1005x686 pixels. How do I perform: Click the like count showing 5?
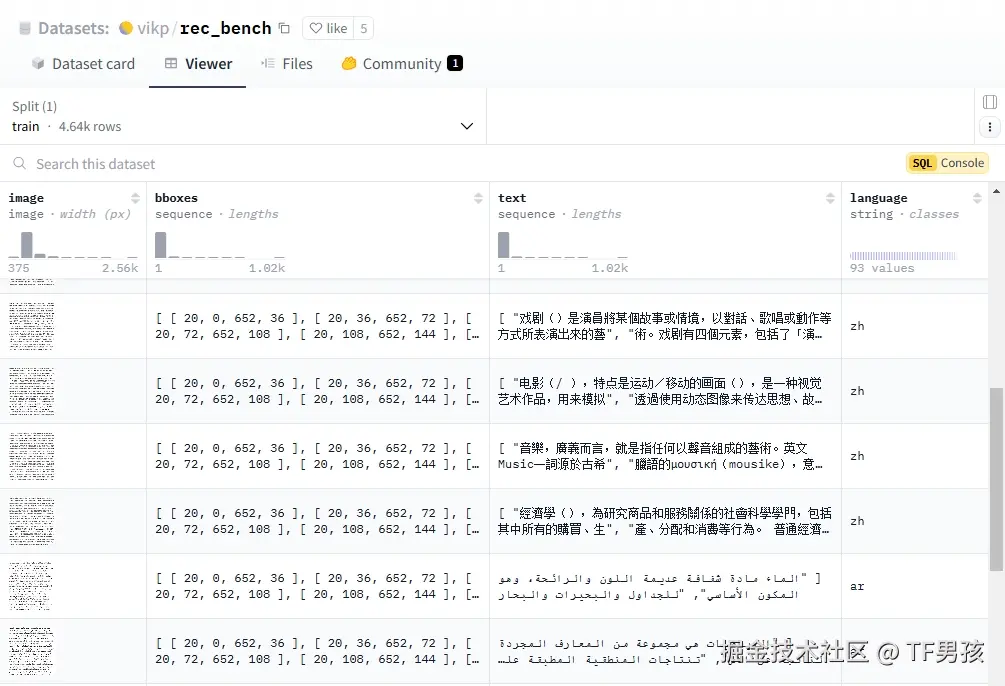click(x=364, y=27)
